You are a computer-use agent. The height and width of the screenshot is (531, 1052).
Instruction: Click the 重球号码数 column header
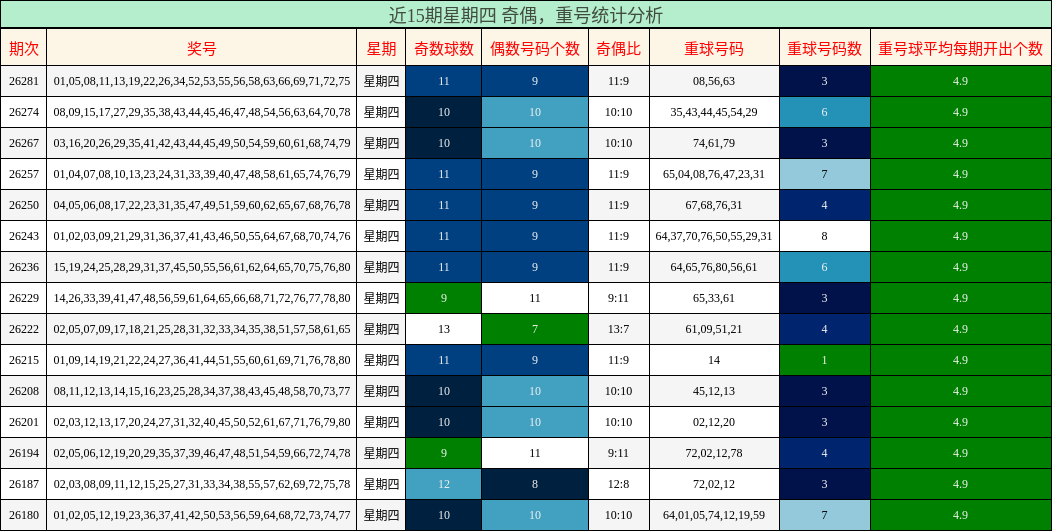tap(825, 48)
